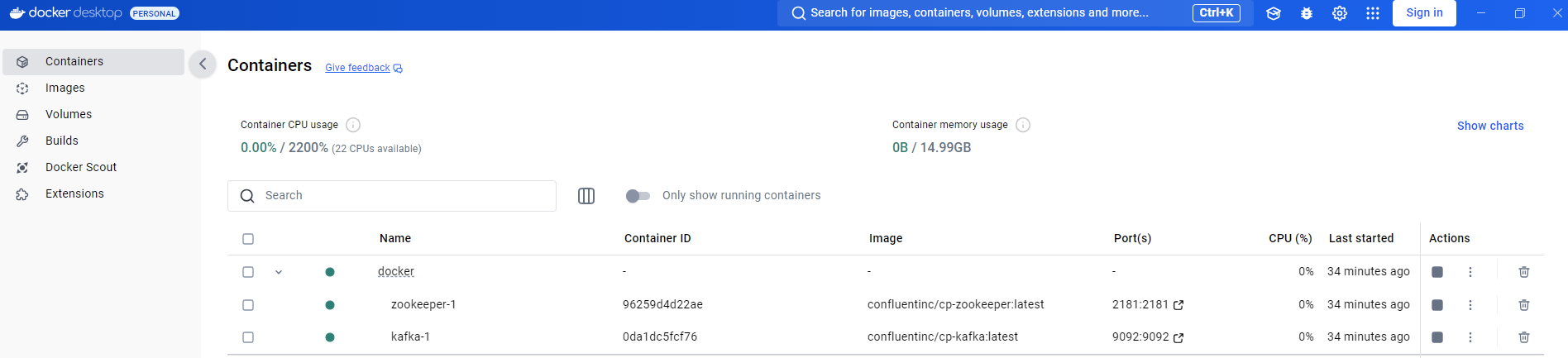Screen dimensions: 1568x358
Task: Open Settings gear icon in header
Action: click(x=1340, y=13)
